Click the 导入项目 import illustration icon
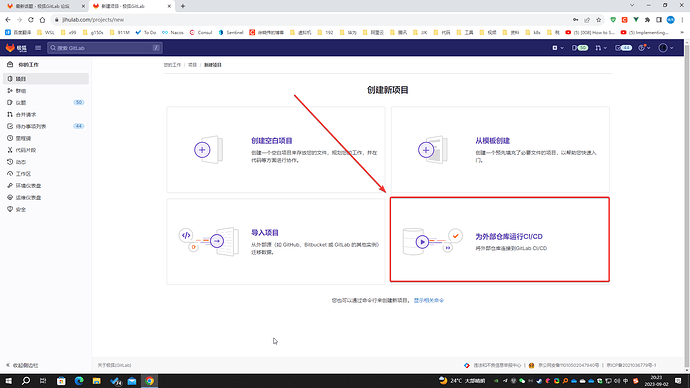Image resolution: width=690 pixels, height=388 pixels. click(x=209, y=241)
